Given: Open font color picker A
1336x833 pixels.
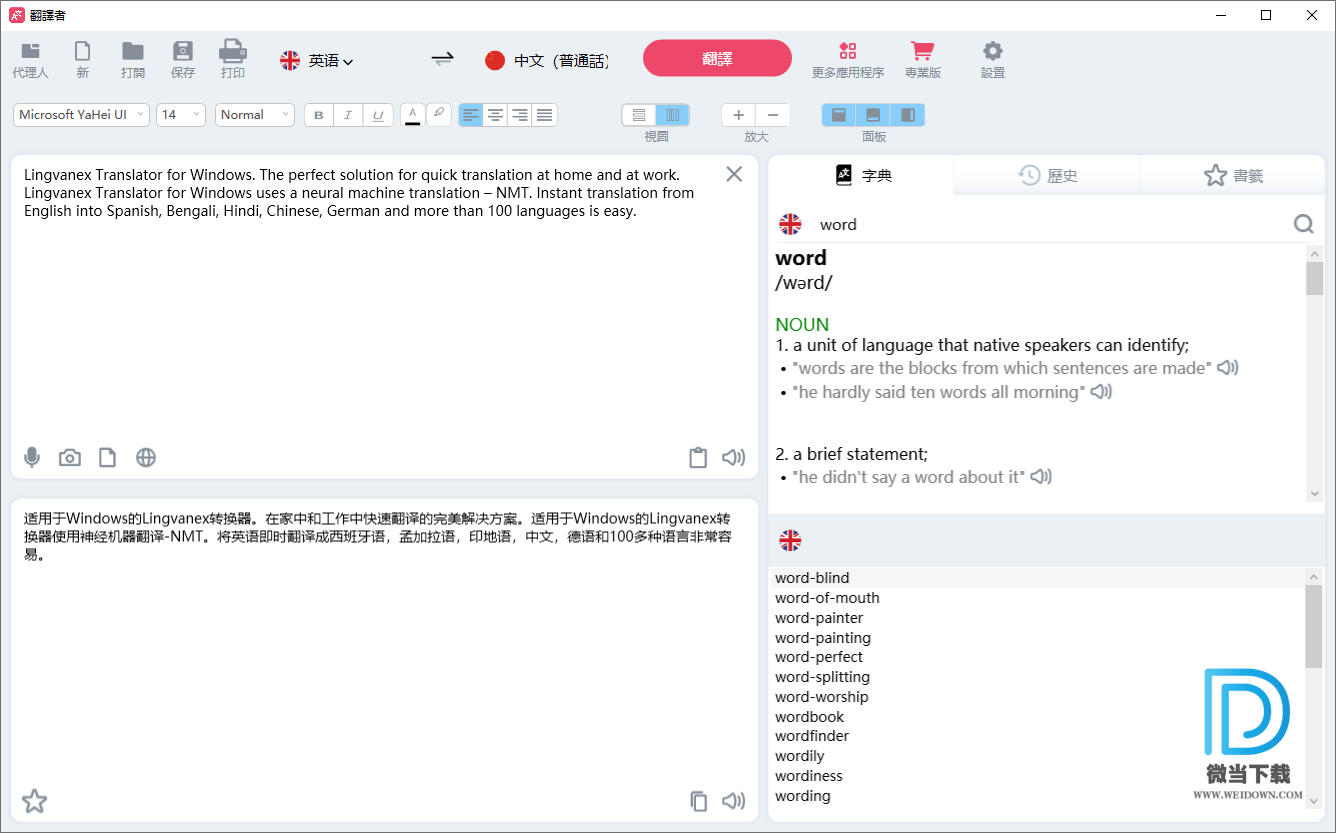Looking at the screenshot, I should (x=412, y=114).
